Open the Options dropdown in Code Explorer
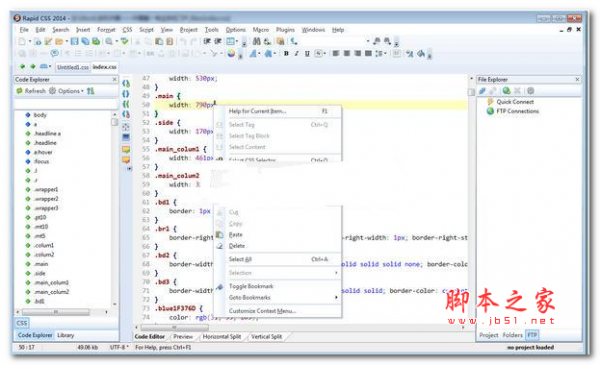Viewport: 600px width, 365px height. tap(66, 91)
